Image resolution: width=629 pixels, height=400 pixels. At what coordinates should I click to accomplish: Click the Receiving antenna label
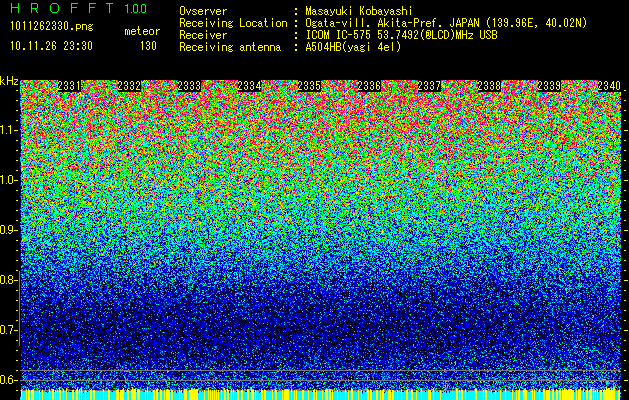click(x=230, y=47)
